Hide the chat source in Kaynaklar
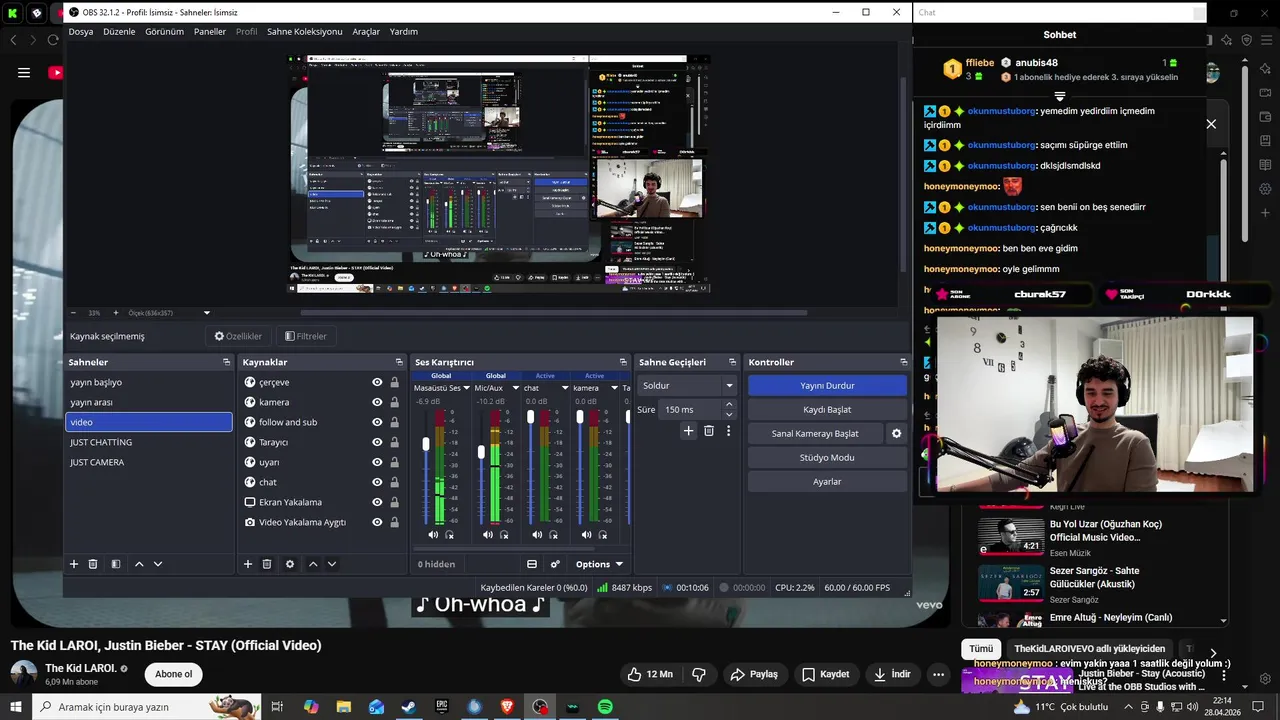This screenshot has width=1280, height=720. click(x=377, y=482)
